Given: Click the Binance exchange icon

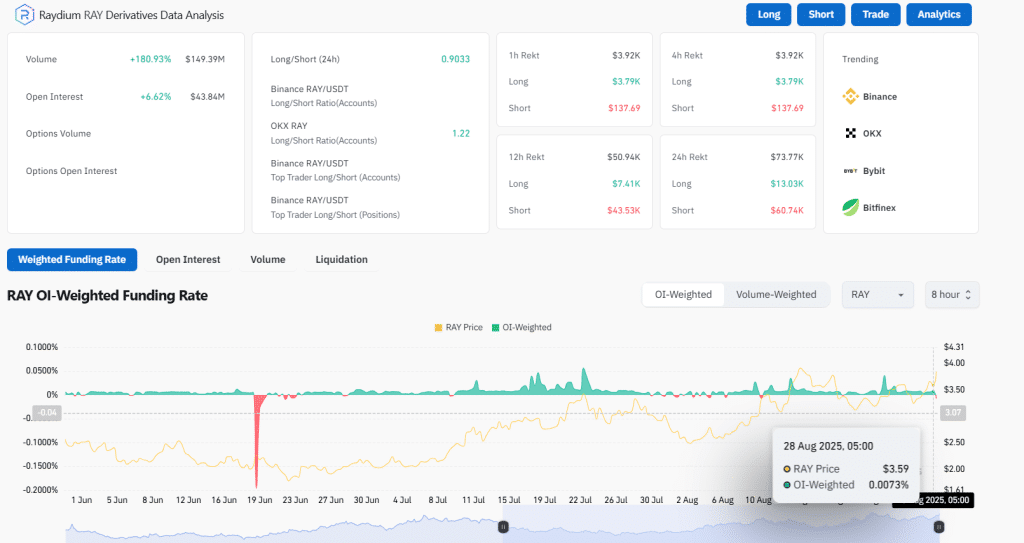Looking at the screenshot, I should click(x=851, y=97).
